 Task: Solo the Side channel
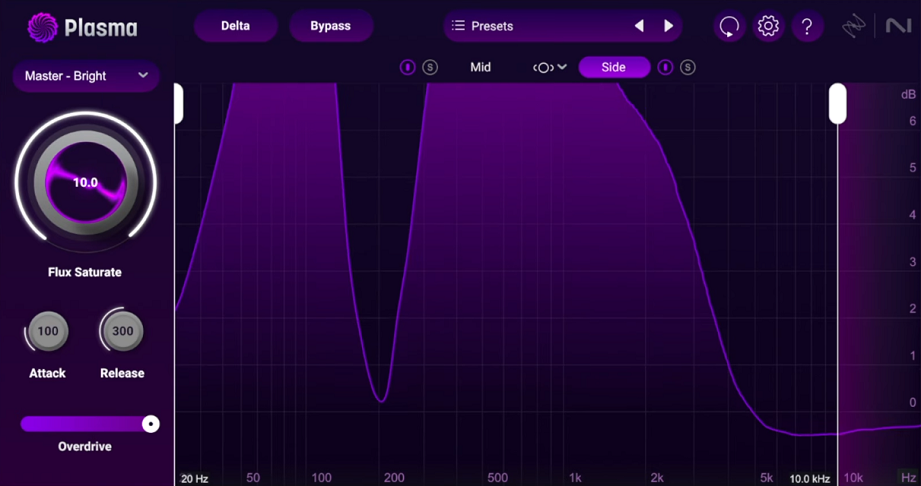pos(688,68)
